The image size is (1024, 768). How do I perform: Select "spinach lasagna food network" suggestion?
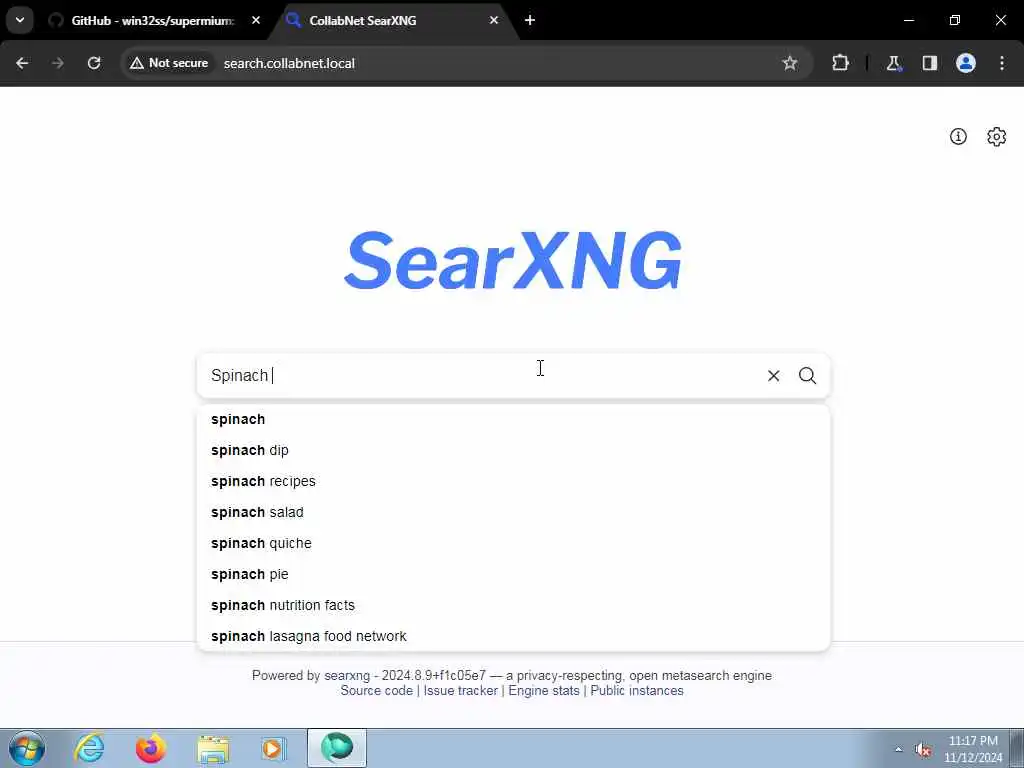513,636
